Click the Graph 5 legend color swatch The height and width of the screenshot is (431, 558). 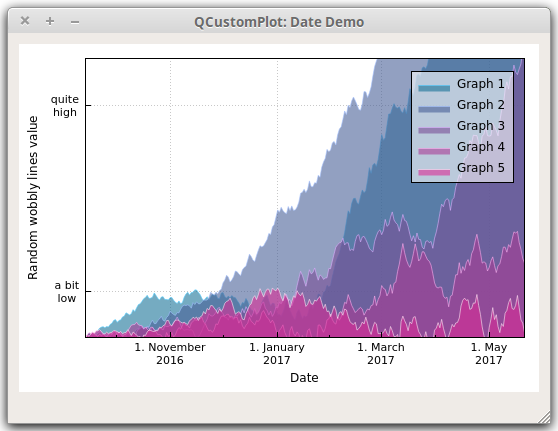tap(434, 172)
